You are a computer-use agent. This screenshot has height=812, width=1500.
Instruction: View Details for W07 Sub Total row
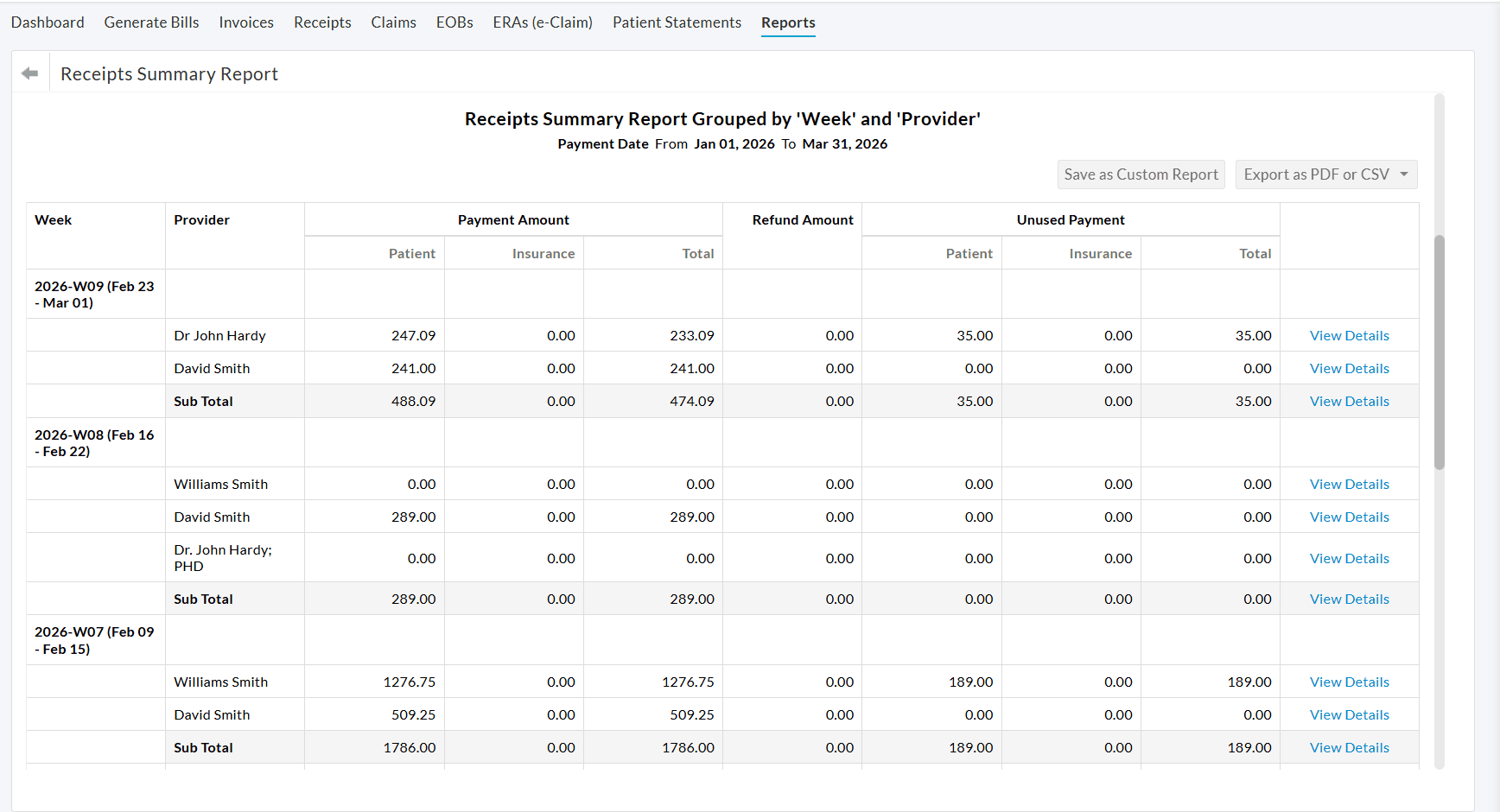tap(1349, 747)
